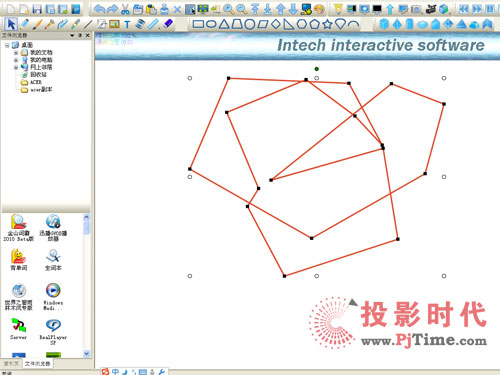Viewport: 500px width, 375px height.
Task: Collapse the 桌面 desktop tree node
Action: pos(7,45)
